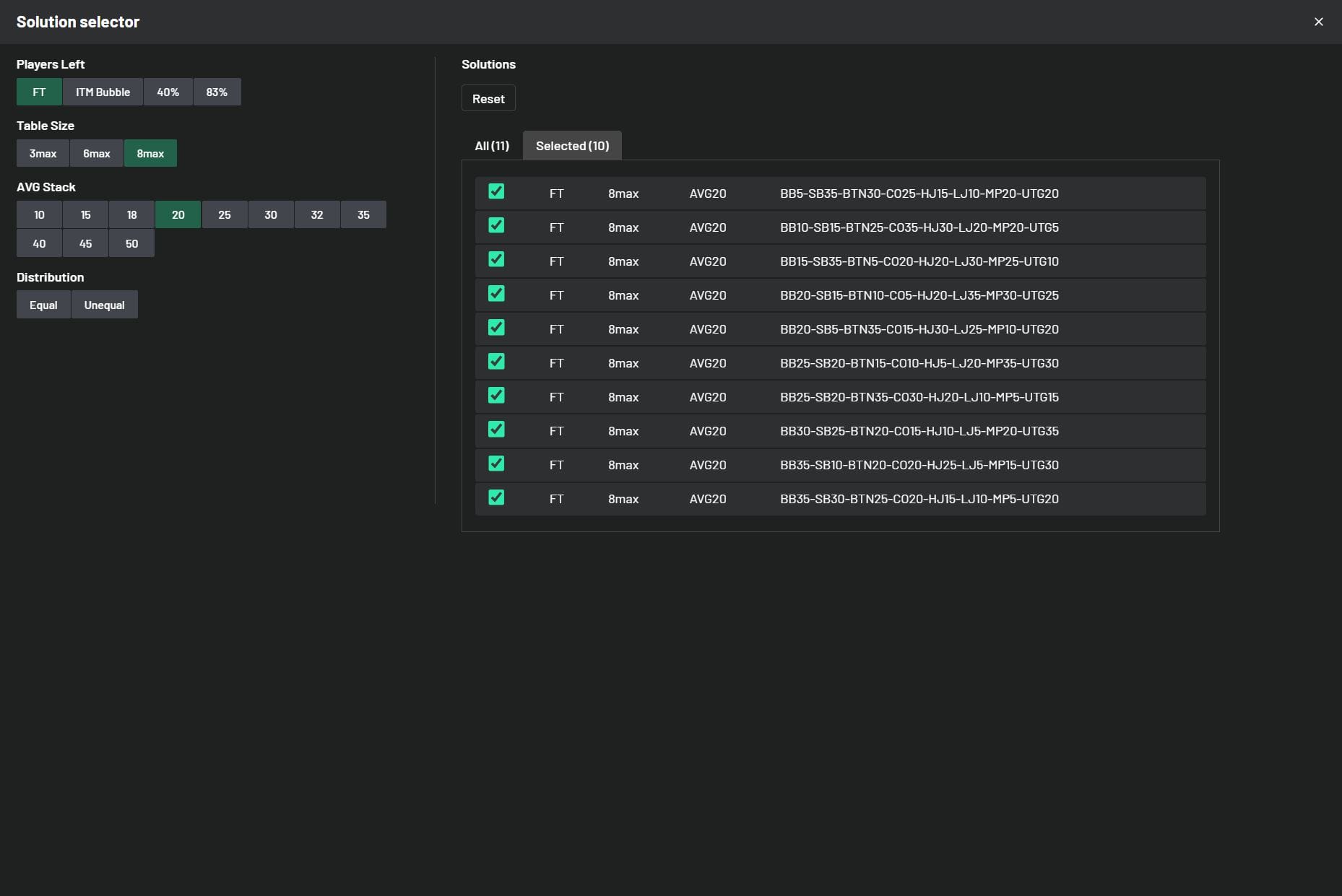Image resolution: width=1342 pixels, height=896 pixels.
Task: Pick the Equal distribution option
Action: pyautogui.click(x=43, y=305)
